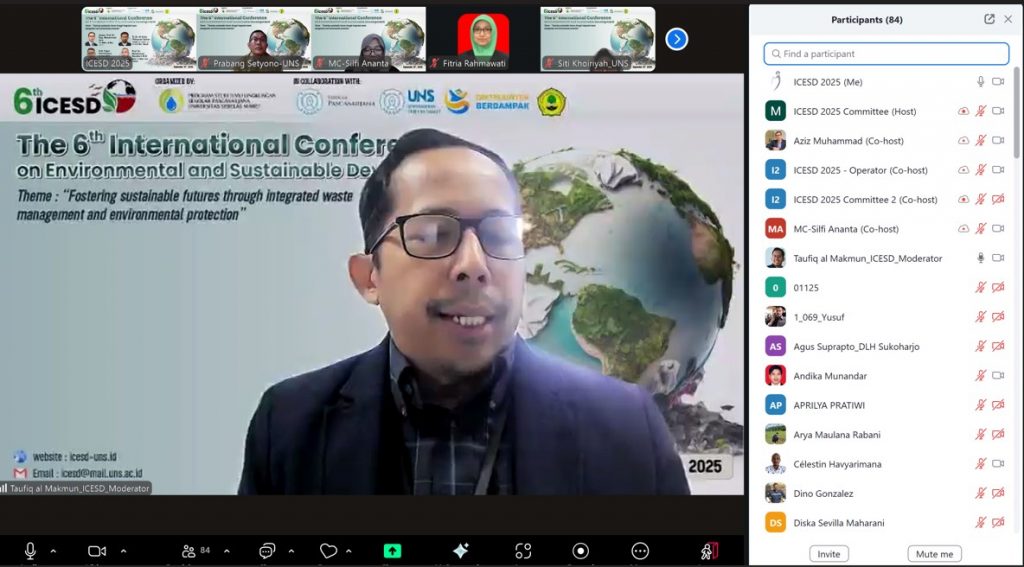Screen dimensions: 1024x567
Task: Open the Apps icon in toolbar
Action: pos(523,551)
